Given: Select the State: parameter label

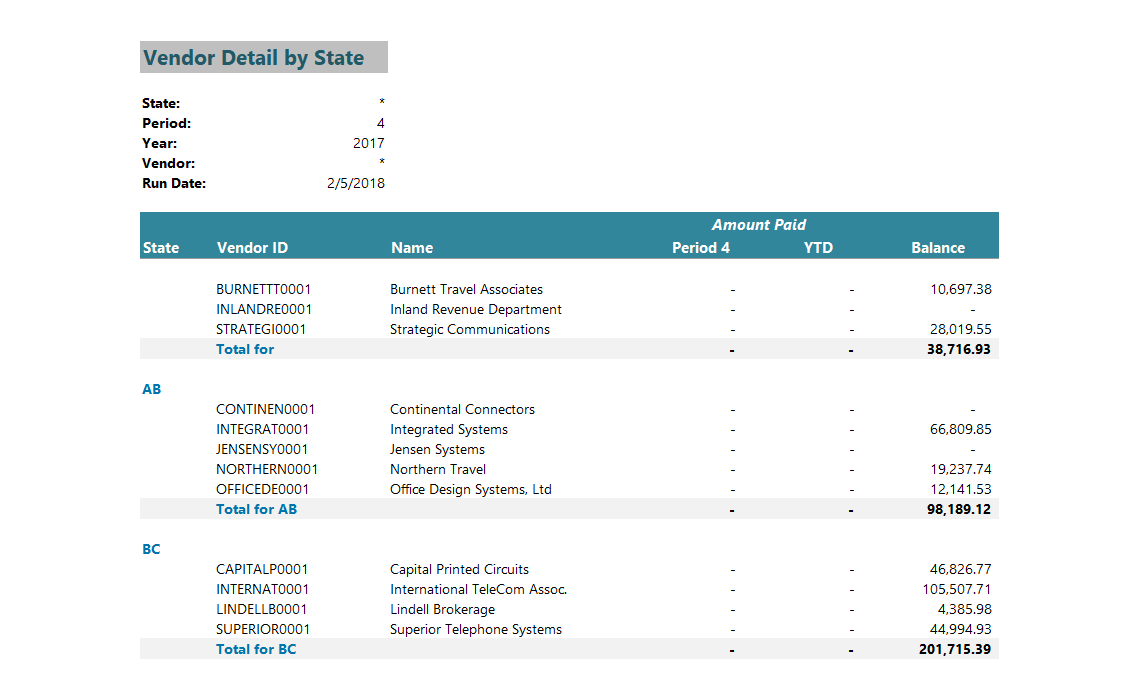Looking at the screenshot, I should click(161, 103).
